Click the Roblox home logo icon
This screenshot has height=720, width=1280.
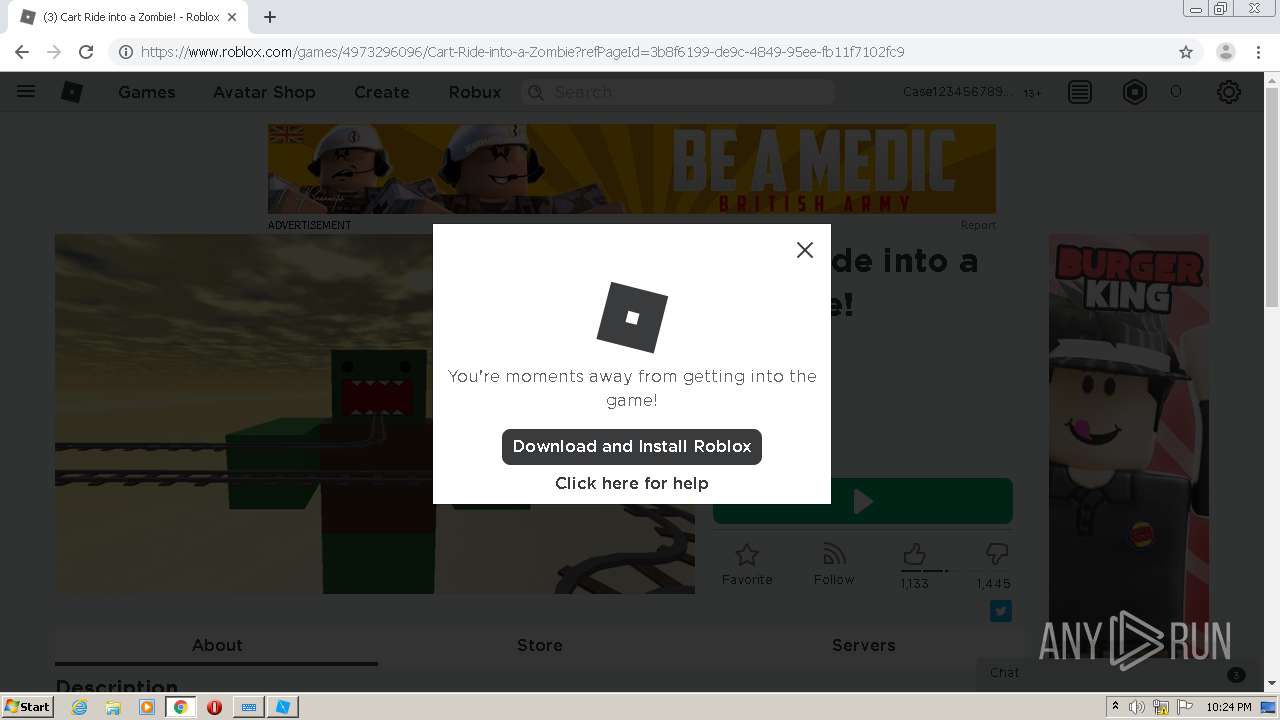tap(72, 92)
